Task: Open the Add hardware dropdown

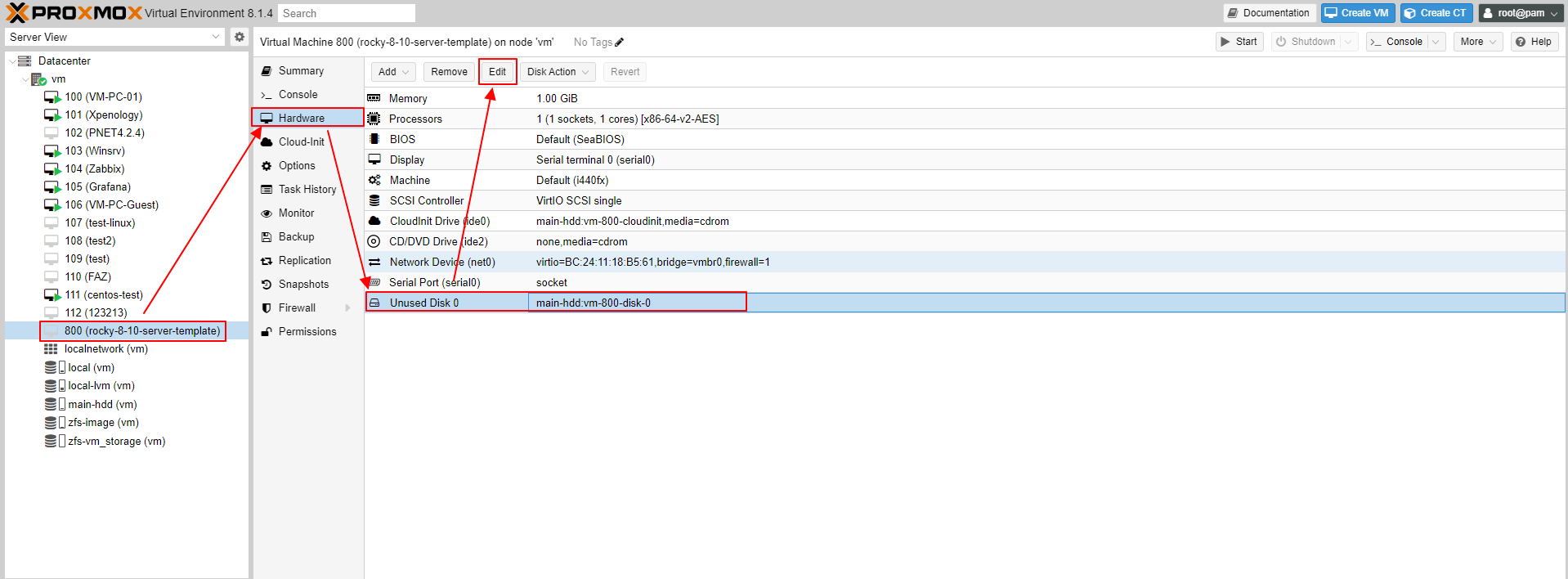Action: pyautogui.click(x=394, y=72)
